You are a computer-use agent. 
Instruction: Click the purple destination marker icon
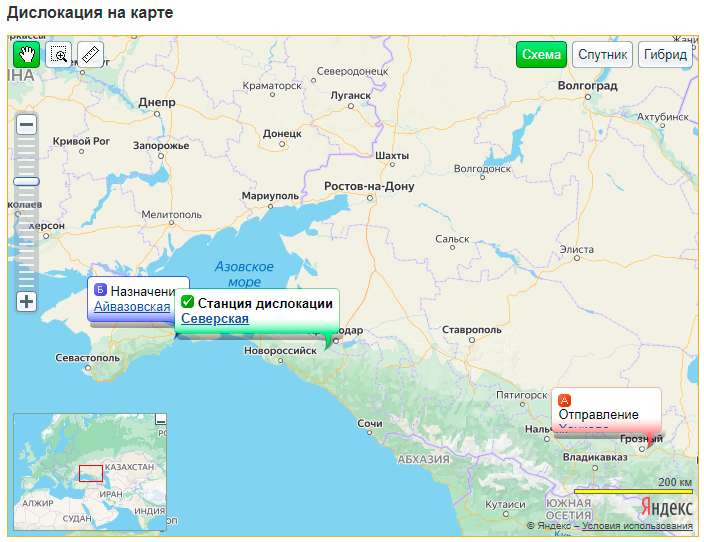(100, 290)
